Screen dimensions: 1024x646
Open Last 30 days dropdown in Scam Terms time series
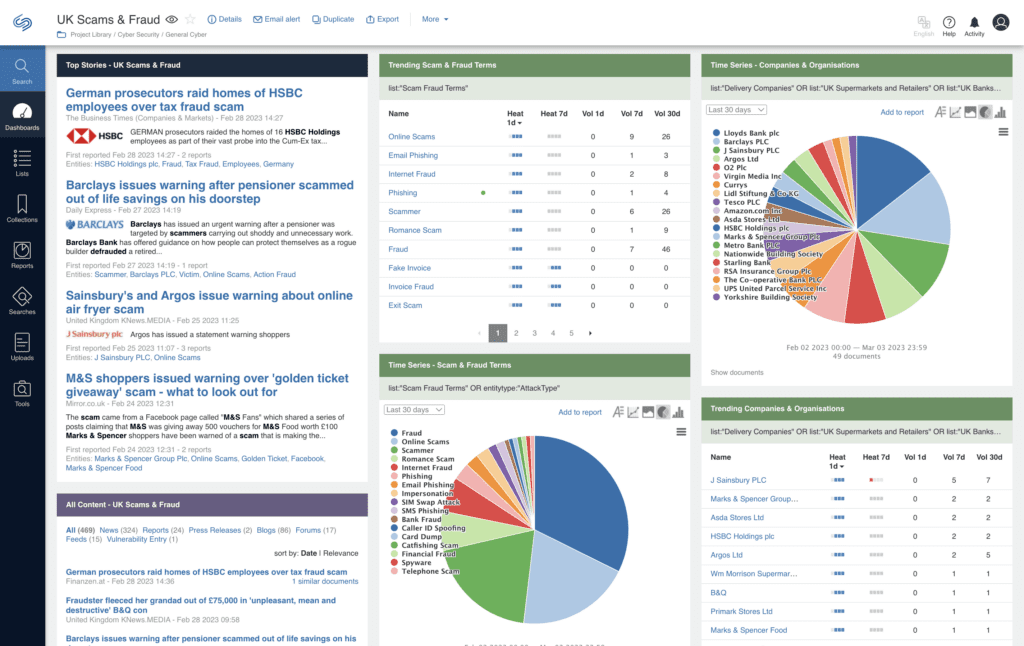[x=414, y=410]
